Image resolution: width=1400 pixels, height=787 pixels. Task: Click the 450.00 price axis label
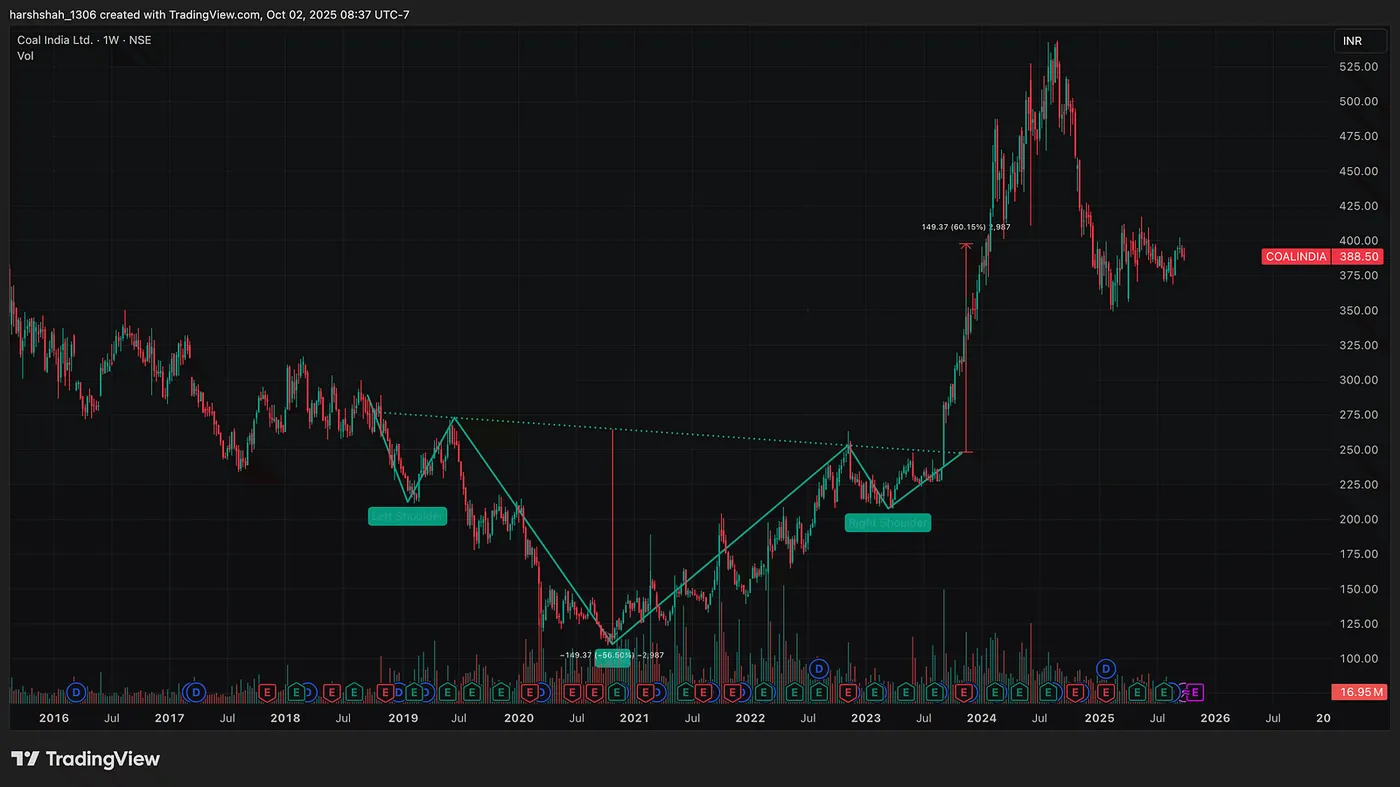1357,171
